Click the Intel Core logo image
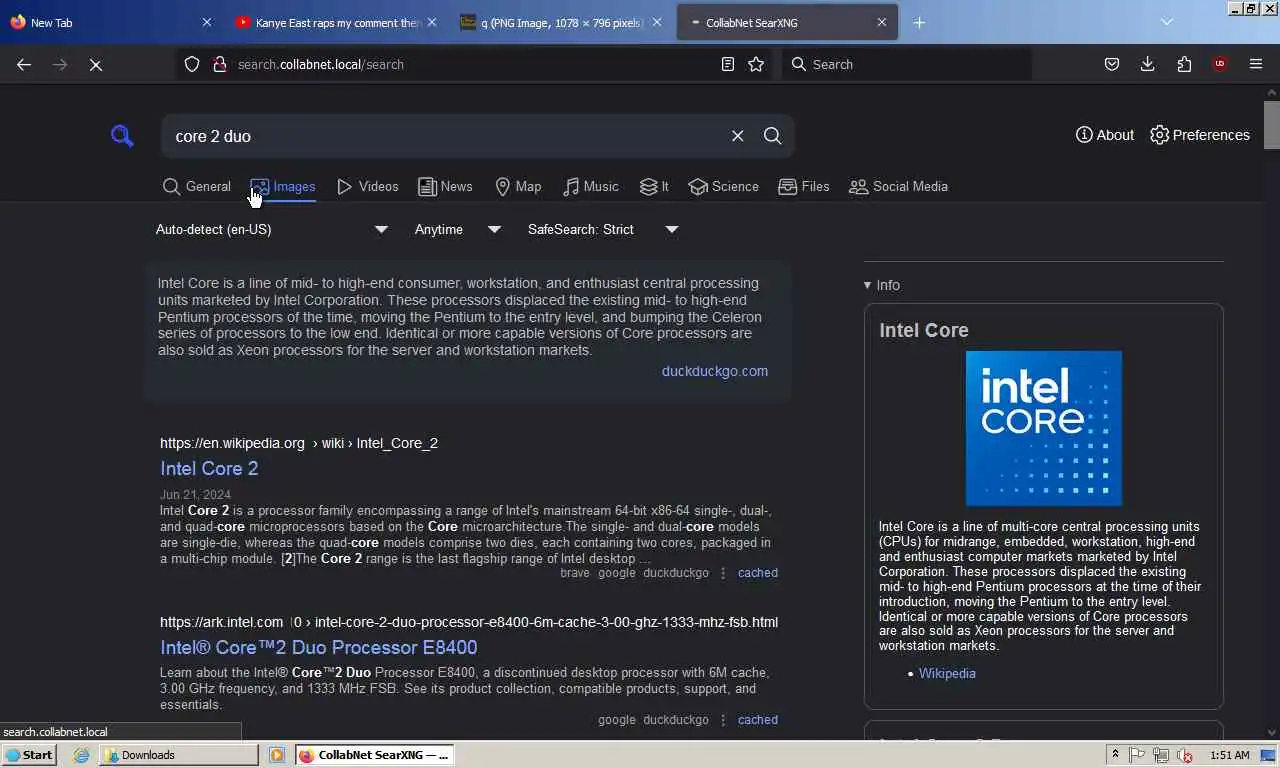The height and width of the screenshot is (768, 1280). click(1043, 428)
